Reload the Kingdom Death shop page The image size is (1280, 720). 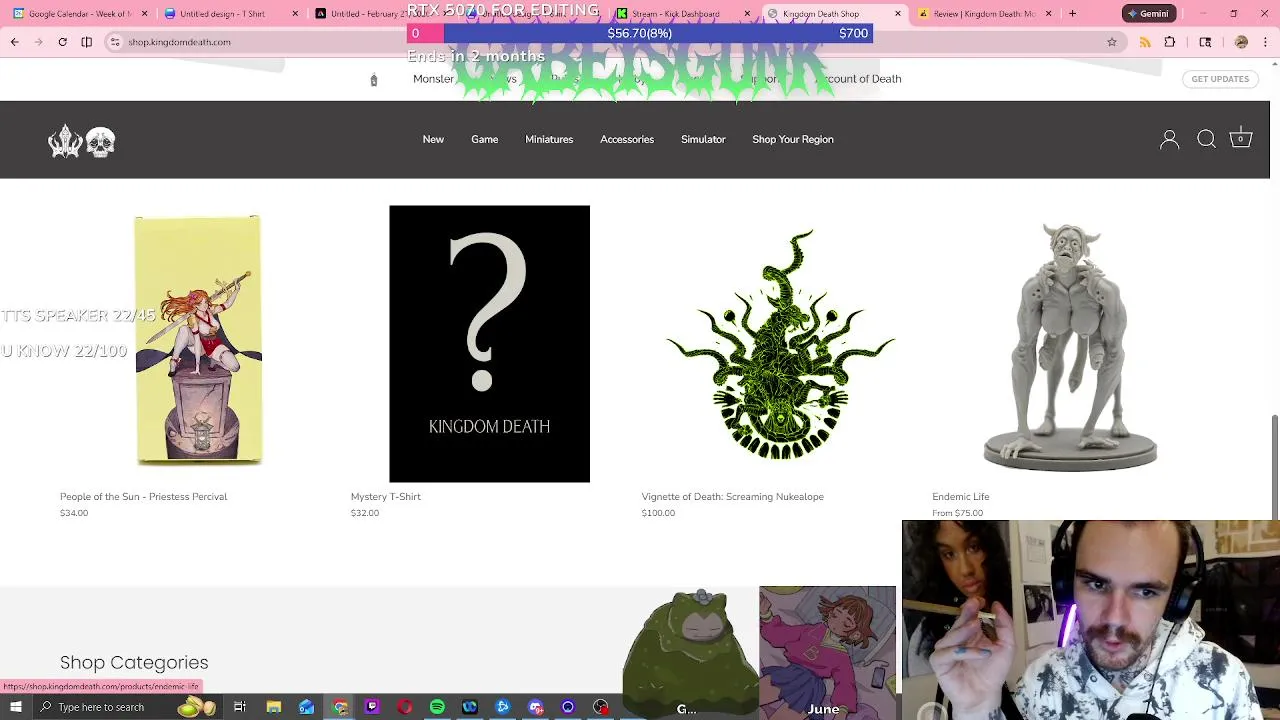(x=62, y=42)
